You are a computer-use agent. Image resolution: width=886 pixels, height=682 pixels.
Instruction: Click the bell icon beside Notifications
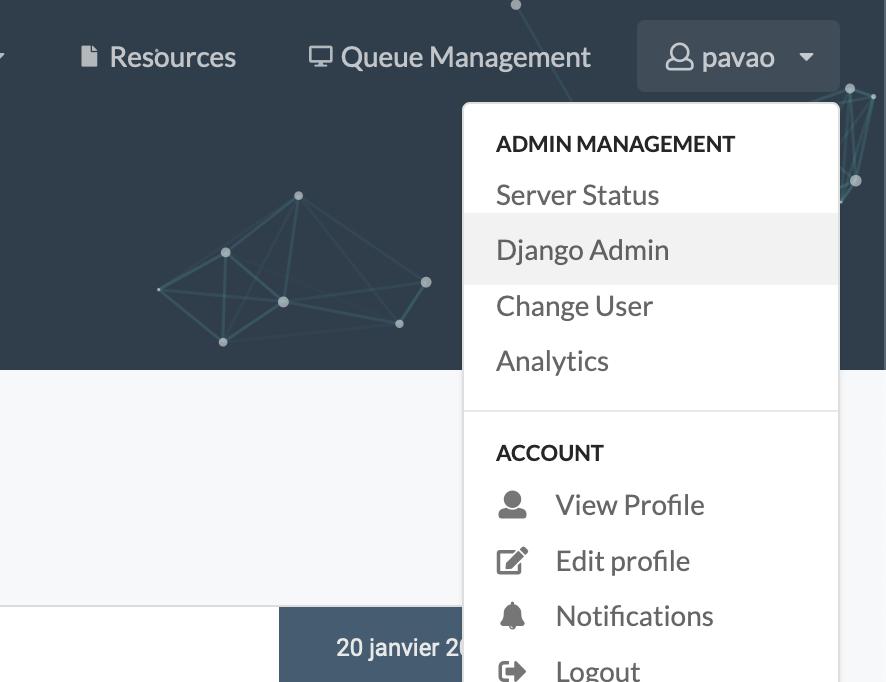[513, 616]
